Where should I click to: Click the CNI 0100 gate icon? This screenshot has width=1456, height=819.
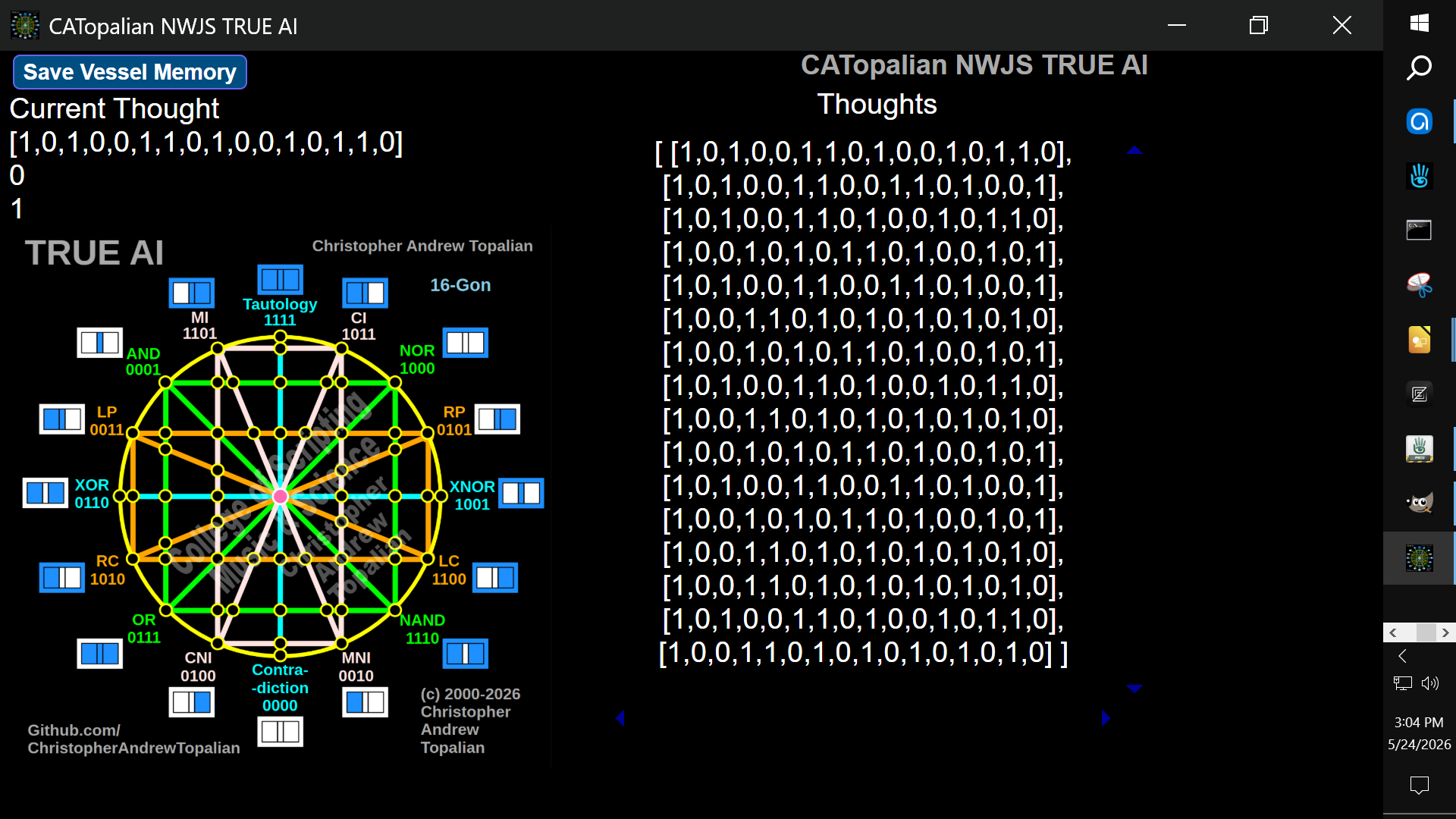click(191, 702)
